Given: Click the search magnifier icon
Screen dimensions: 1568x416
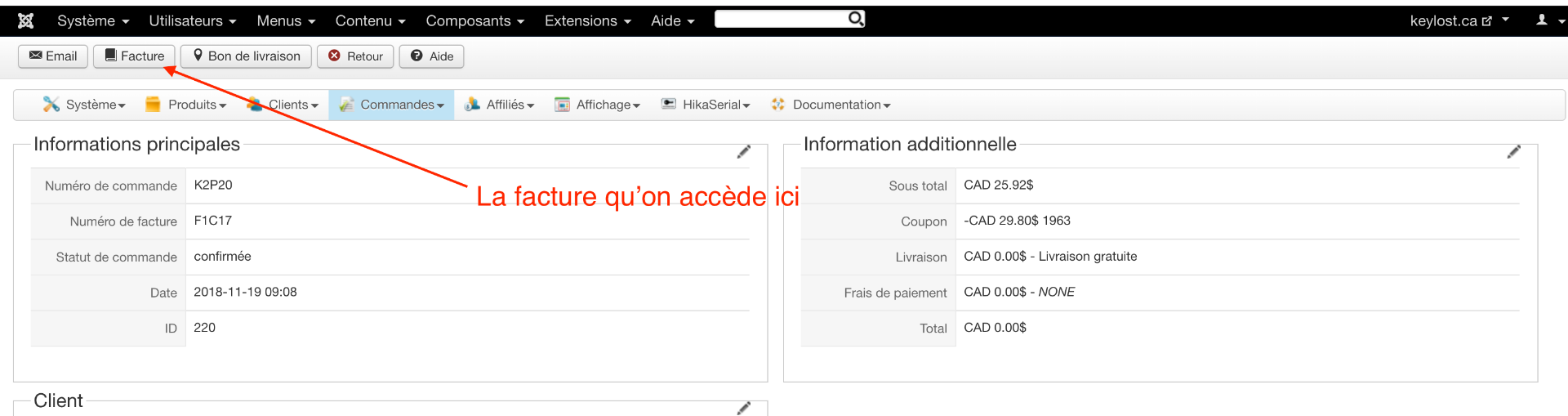Looking at the screenshot, I should pyautogui.click(x=855, y=19).
